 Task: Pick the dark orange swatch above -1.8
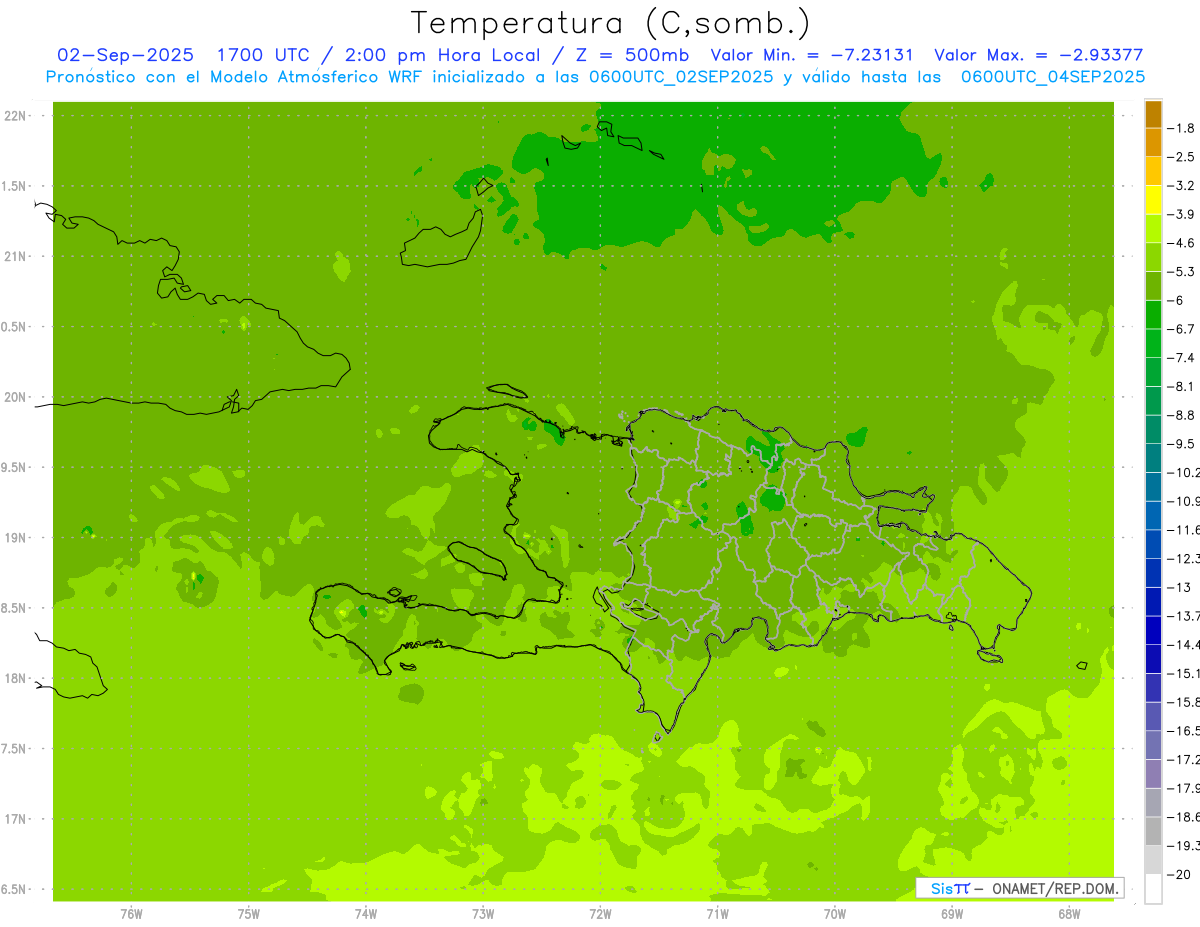click(x=1153, y=114)
